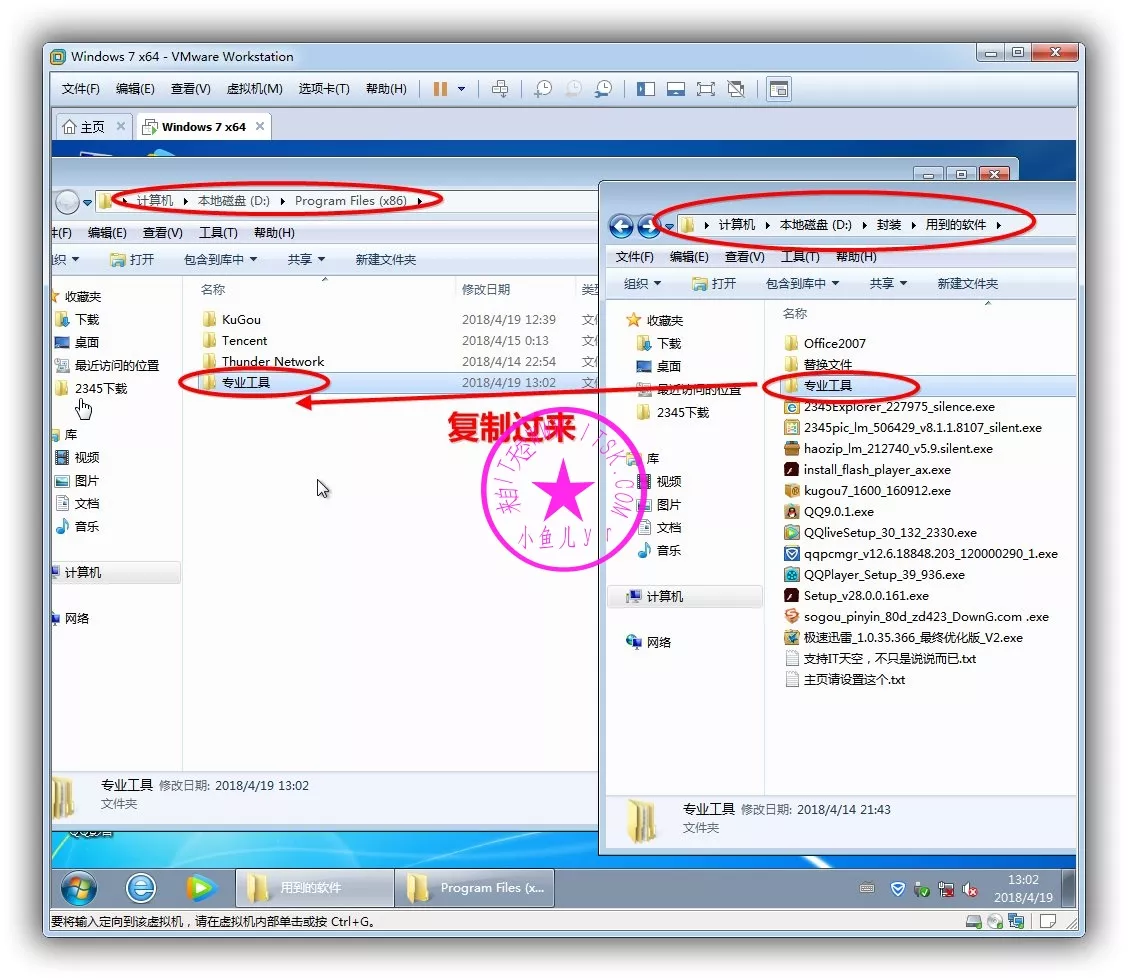Open the snapshot manager icon
The image size is (1128, 980).
coord(603,89)
